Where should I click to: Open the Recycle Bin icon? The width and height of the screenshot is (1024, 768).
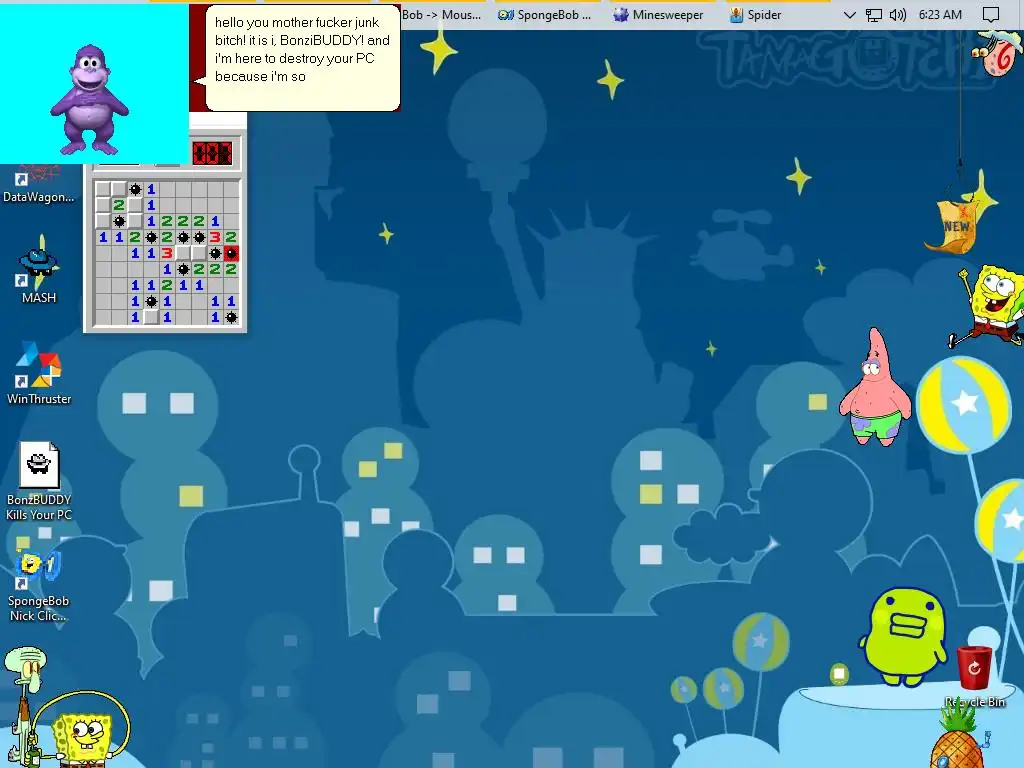click(x=974, y=677)
